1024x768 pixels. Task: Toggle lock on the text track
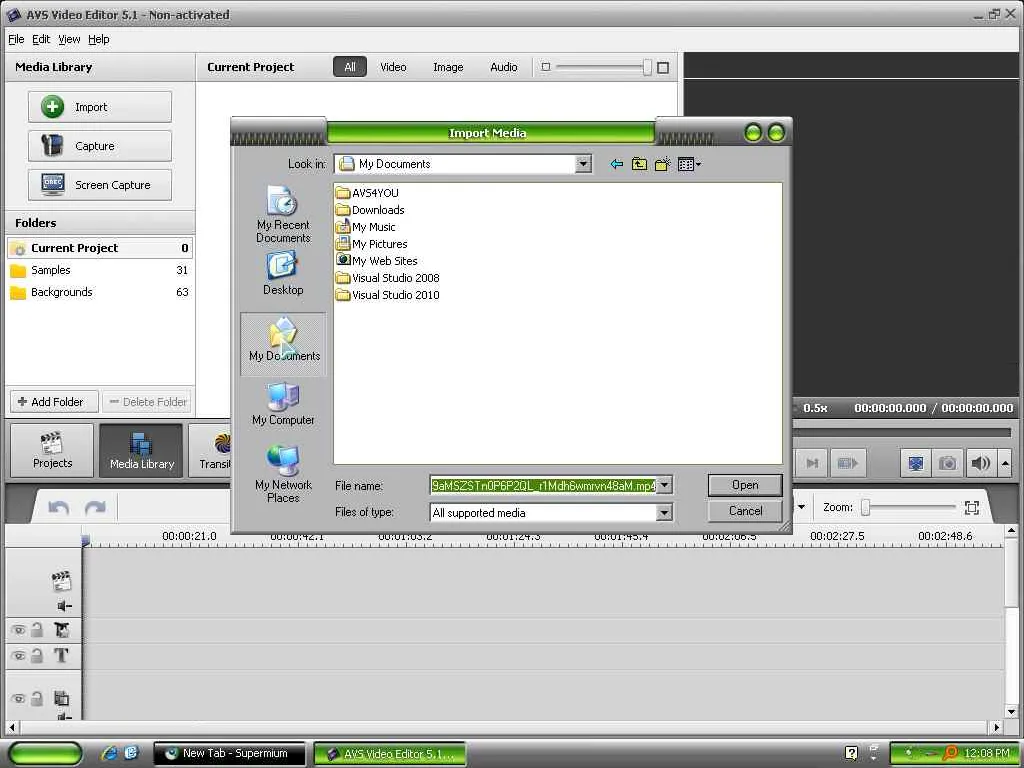(37, 655)
